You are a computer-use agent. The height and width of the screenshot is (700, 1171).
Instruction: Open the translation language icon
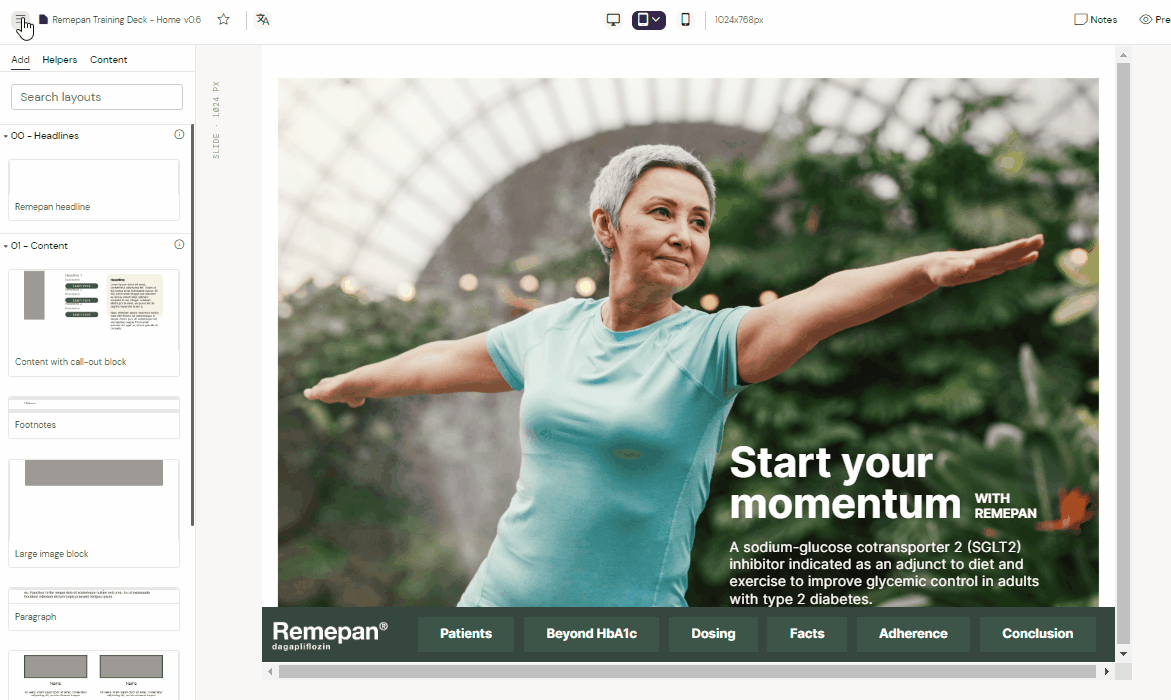point(263,19)
